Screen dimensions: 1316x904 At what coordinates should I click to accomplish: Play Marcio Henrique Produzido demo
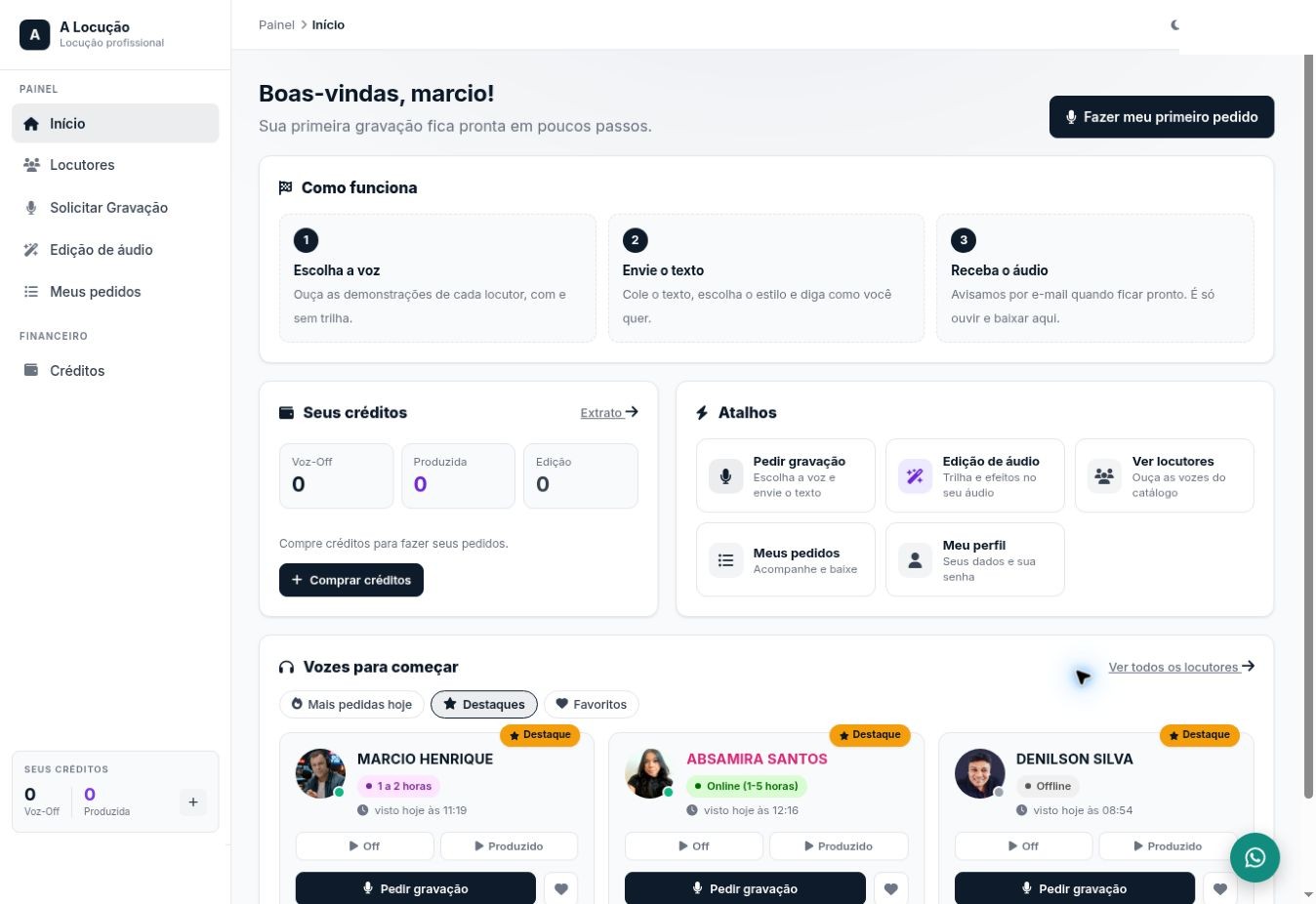pos(509,846)
